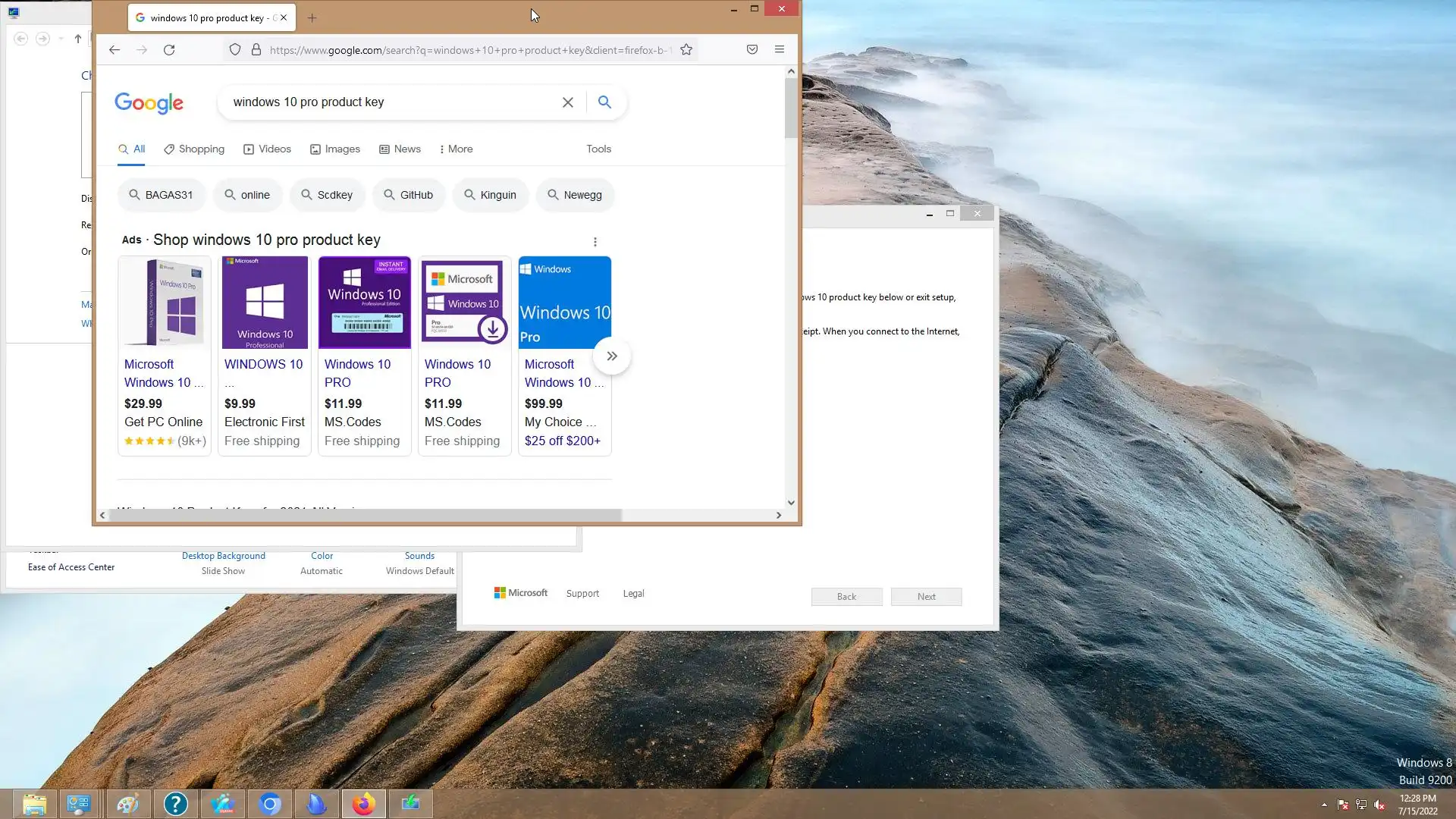Click the Firefox reload page icon

click(x=169, y=50)
